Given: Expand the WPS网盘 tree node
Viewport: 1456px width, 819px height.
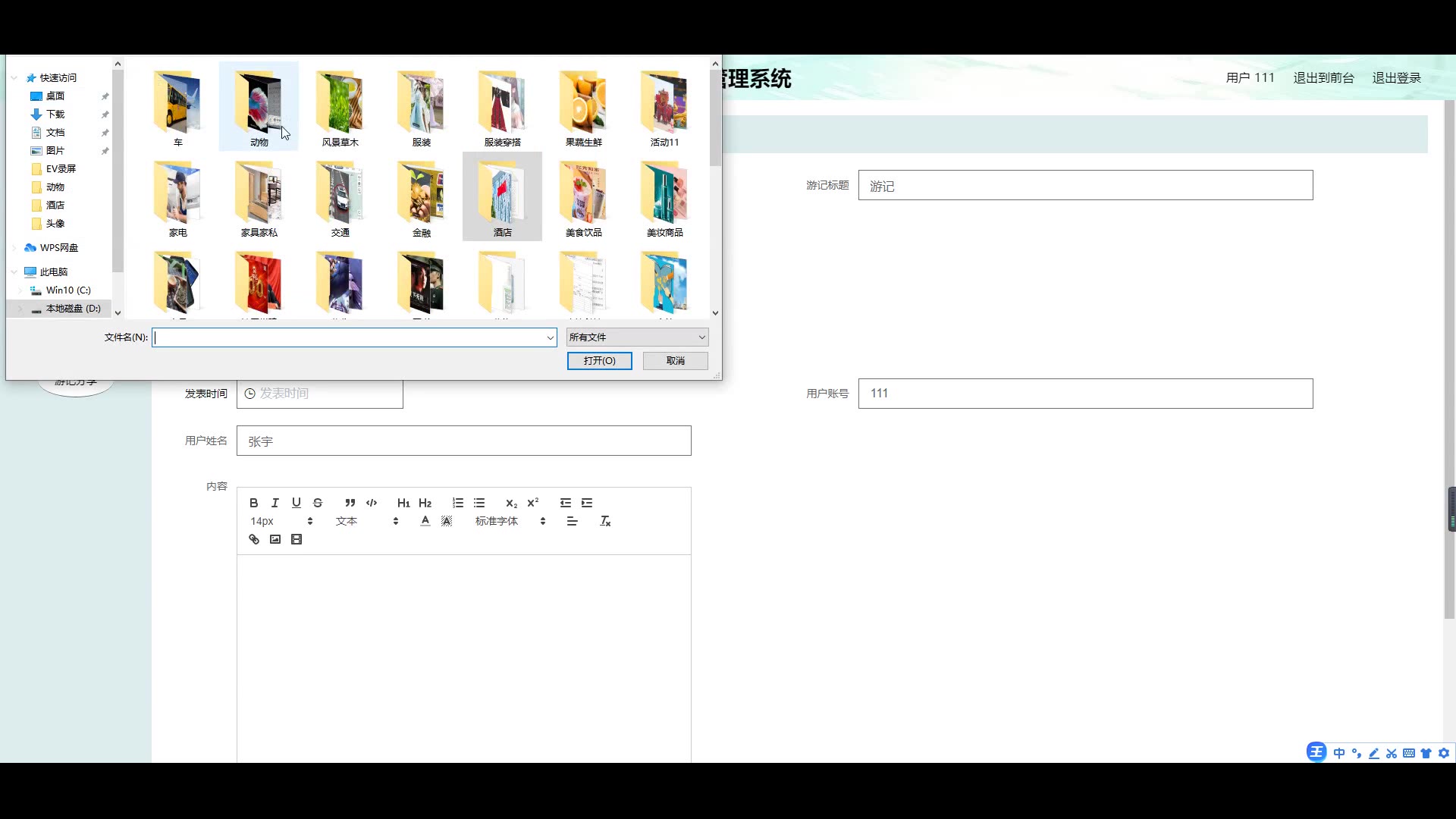Looking at the screenshot, I should click(x=14, y=247).
